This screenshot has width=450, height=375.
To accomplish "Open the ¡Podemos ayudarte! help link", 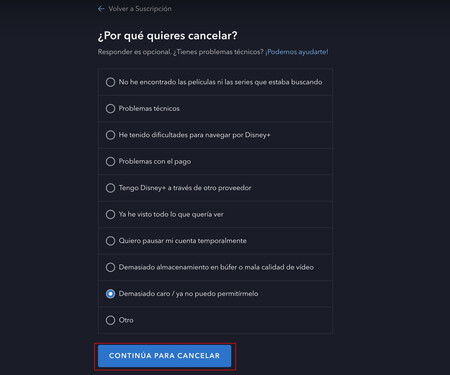I will coord(297,52).
